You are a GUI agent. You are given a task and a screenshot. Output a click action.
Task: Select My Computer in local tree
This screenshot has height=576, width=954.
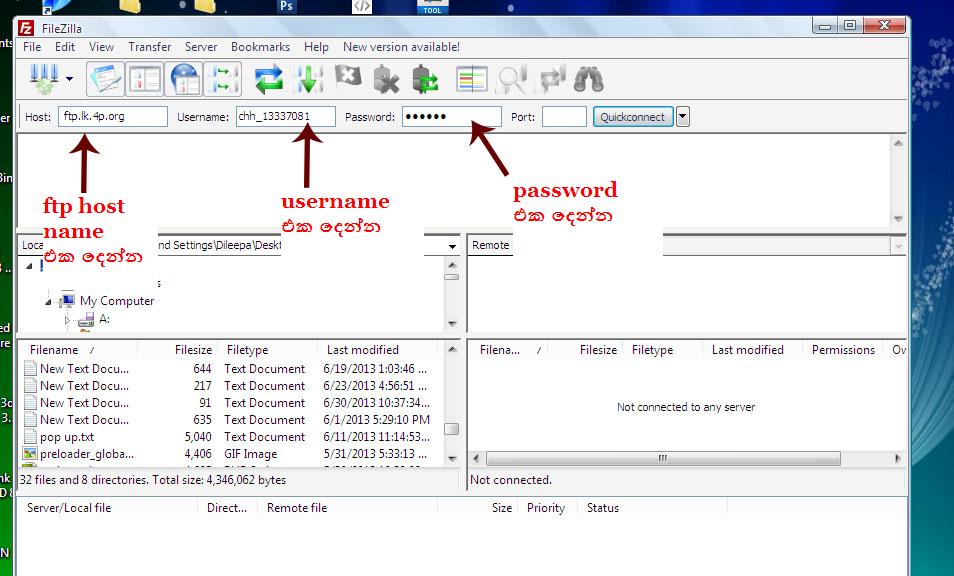click(x=117, y=300)
